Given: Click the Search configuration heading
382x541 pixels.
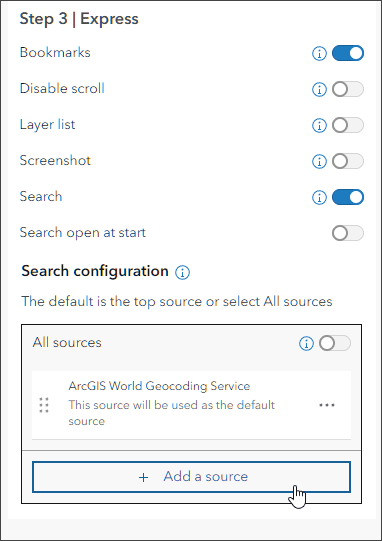Looking at the screenshot, I should (95, 271).
